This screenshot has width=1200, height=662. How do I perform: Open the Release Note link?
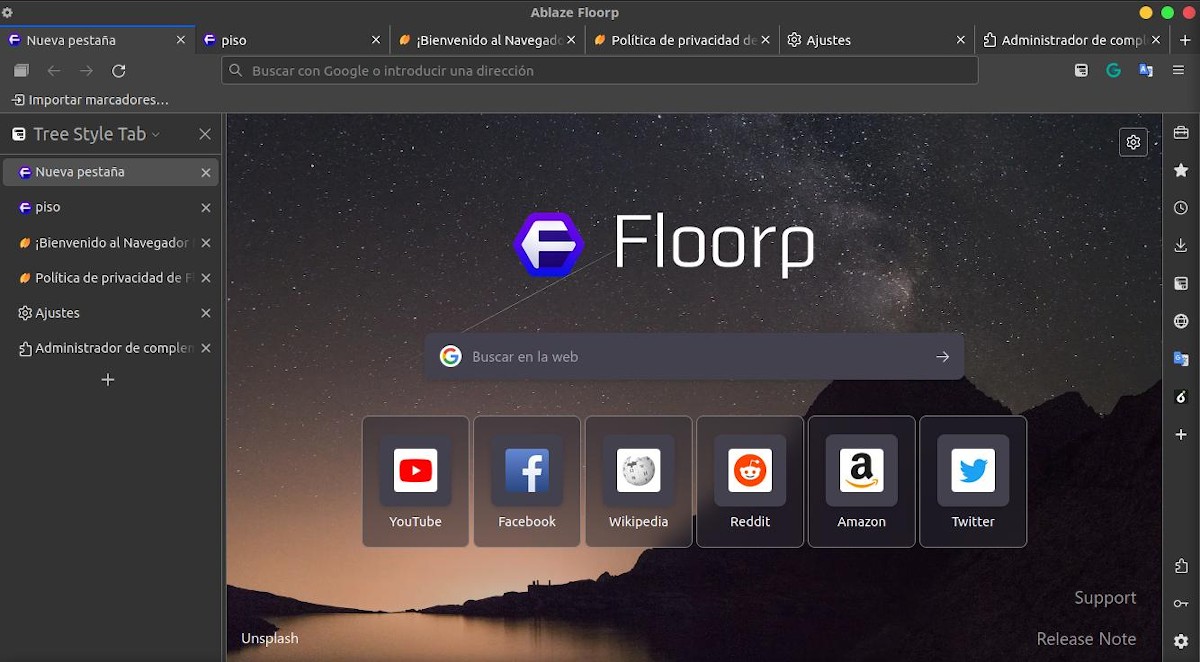click(x=1086, y=639)
